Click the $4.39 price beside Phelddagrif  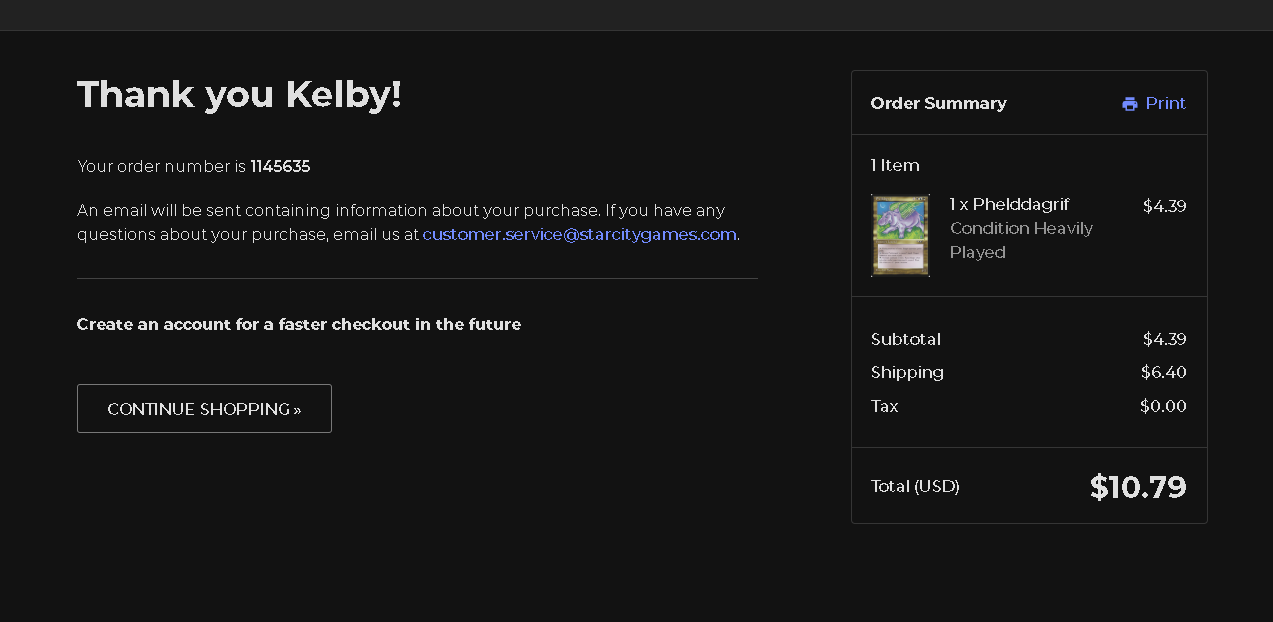[1164, 206]
